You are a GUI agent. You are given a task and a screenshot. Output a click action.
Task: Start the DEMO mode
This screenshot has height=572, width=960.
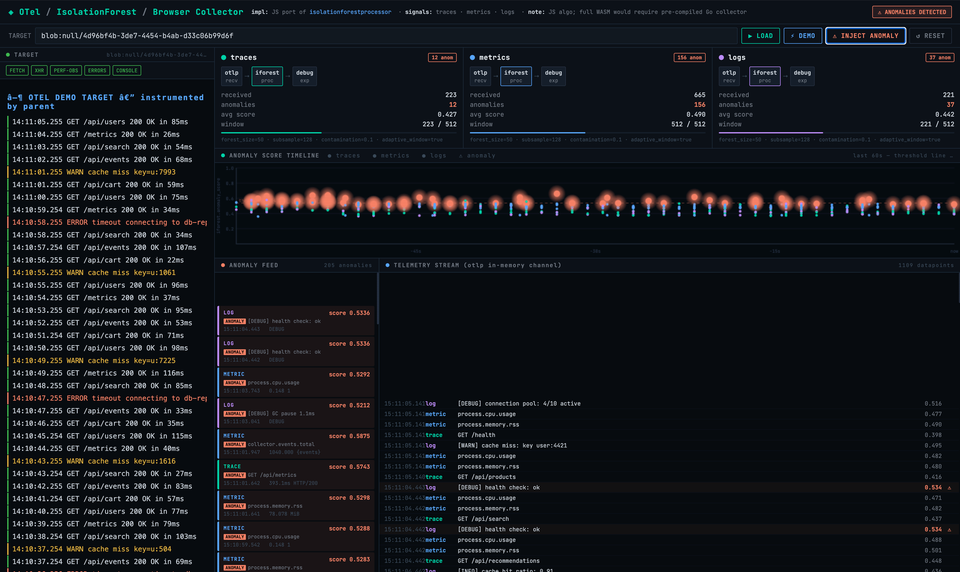(803, 36)
